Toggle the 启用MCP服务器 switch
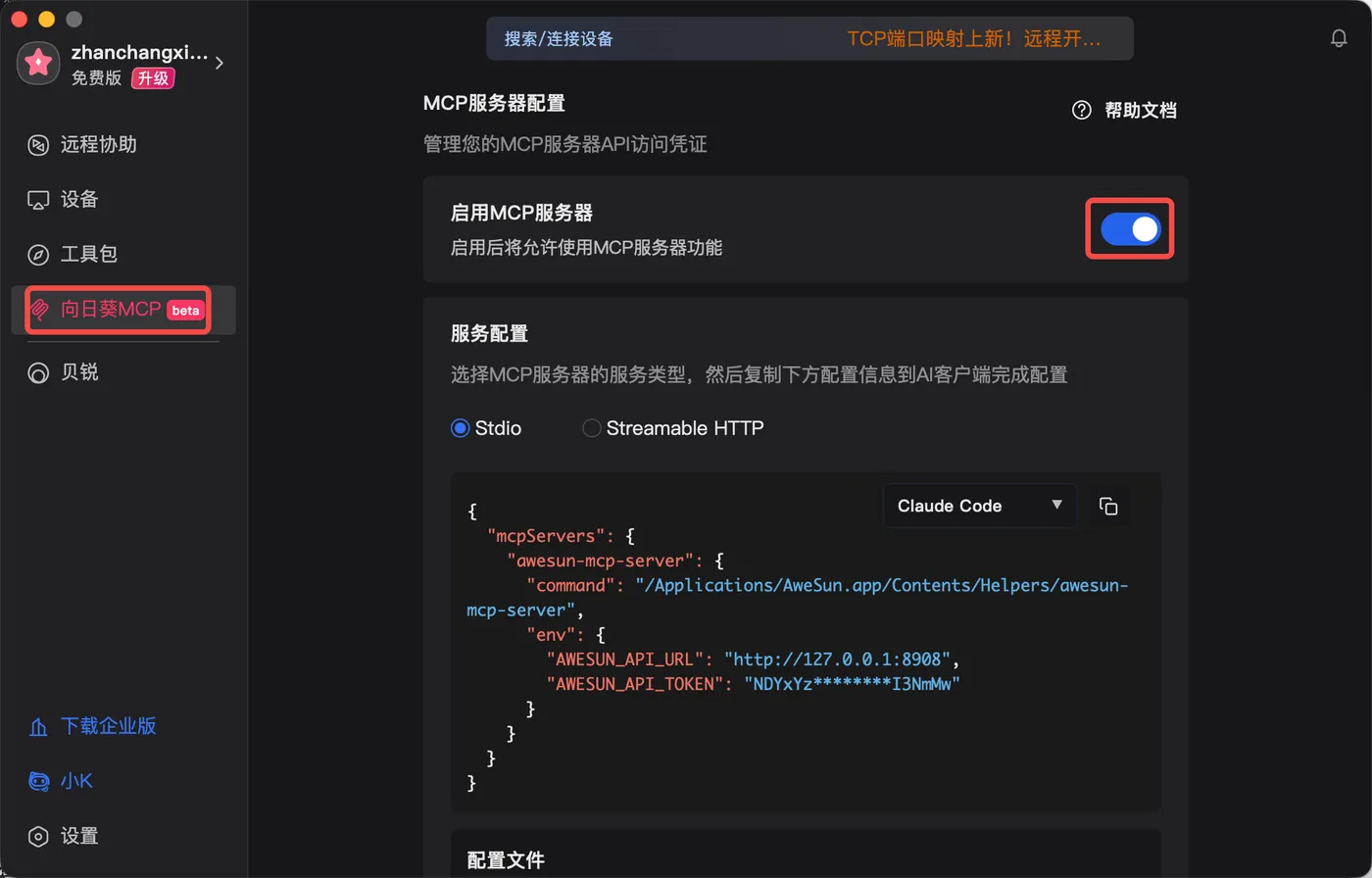This screenshot has height=878, width=1372. (1130, 229)
